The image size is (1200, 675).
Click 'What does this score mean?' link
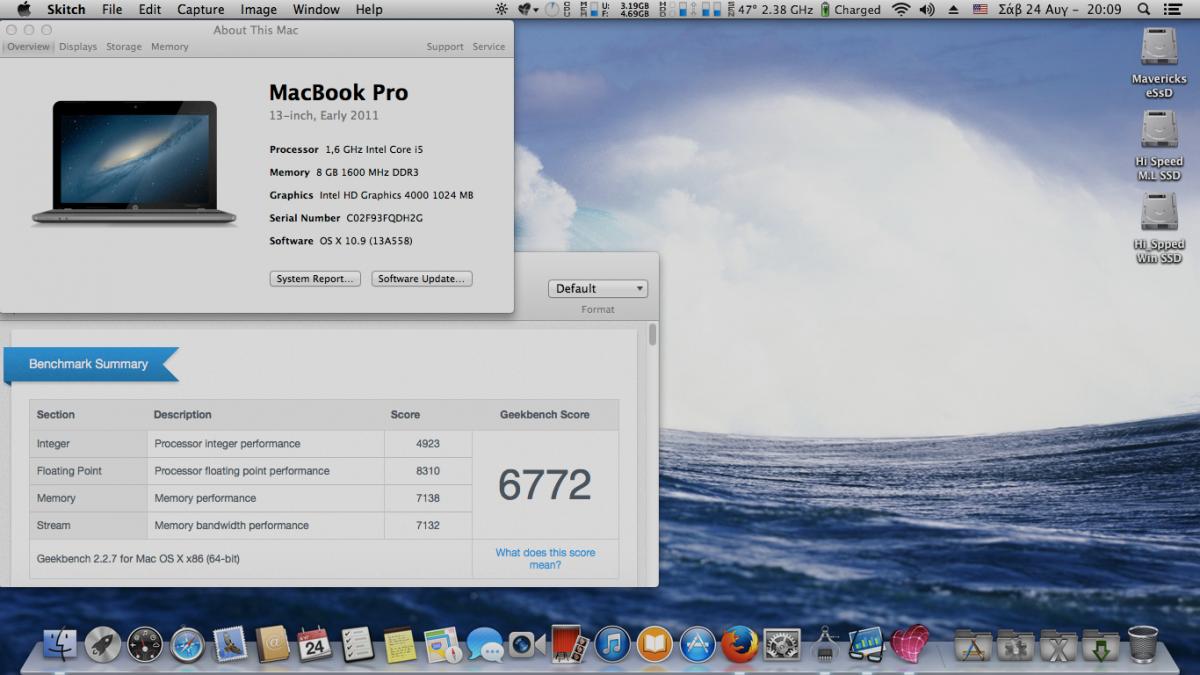point(545,559)
